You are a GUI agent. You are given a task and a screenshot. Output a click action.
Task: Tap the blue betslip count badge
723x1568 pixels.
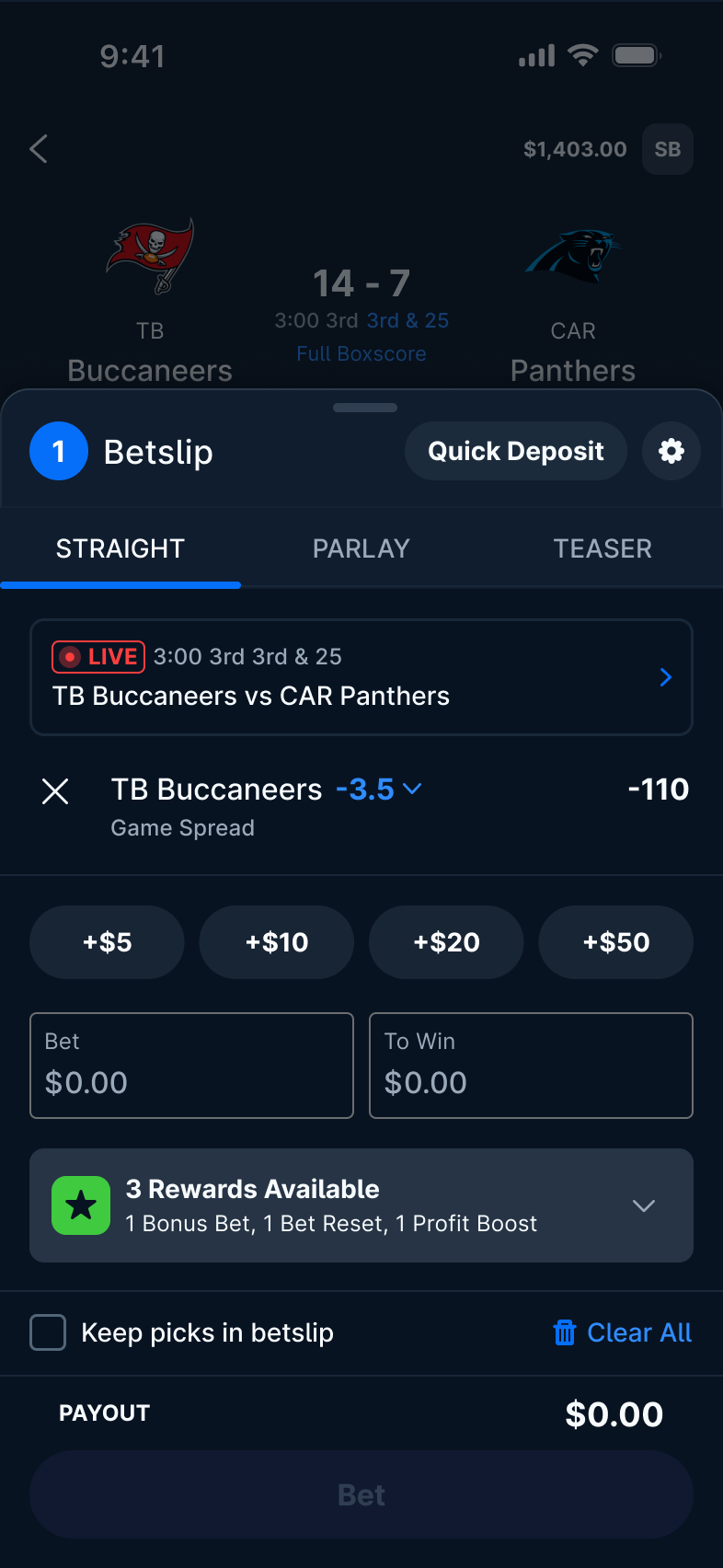click(59, 452)
